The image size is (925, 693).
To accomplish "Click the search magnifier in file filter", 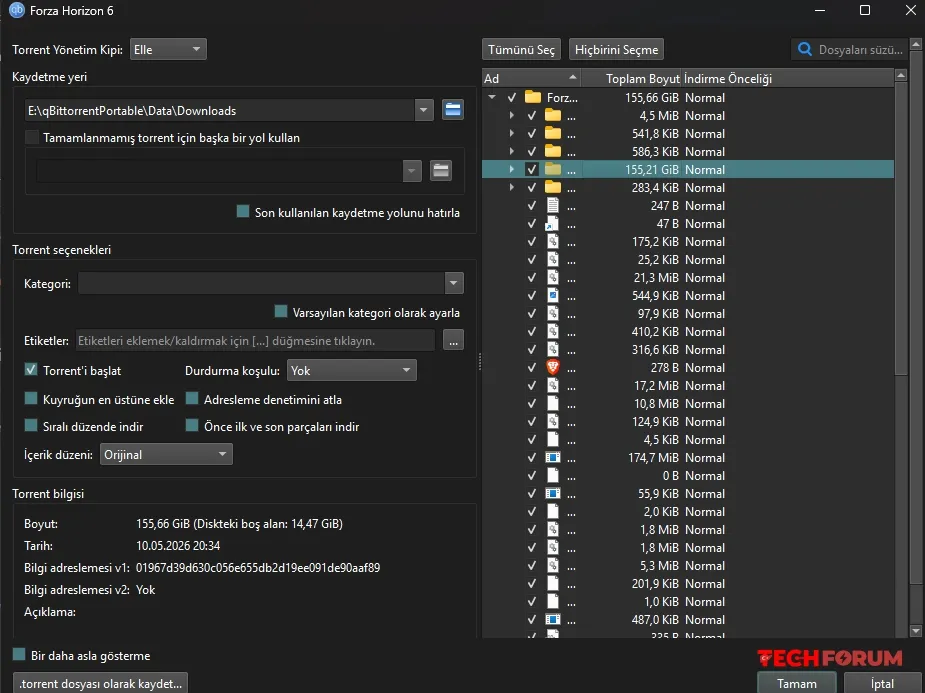I will coord(805,50).
